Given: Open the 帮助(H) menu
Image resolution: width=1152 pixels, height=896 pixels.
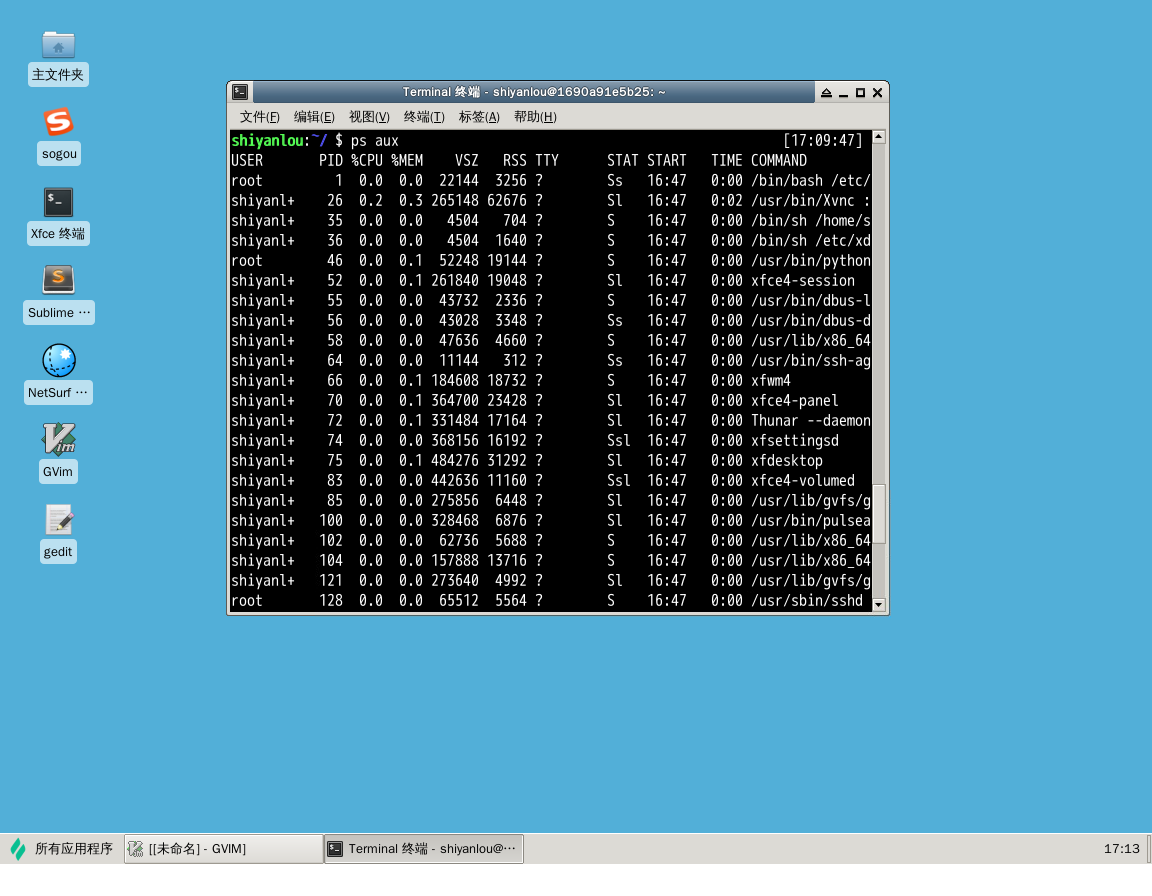Looking at the screenshot, I should click(x=535, y=117).
